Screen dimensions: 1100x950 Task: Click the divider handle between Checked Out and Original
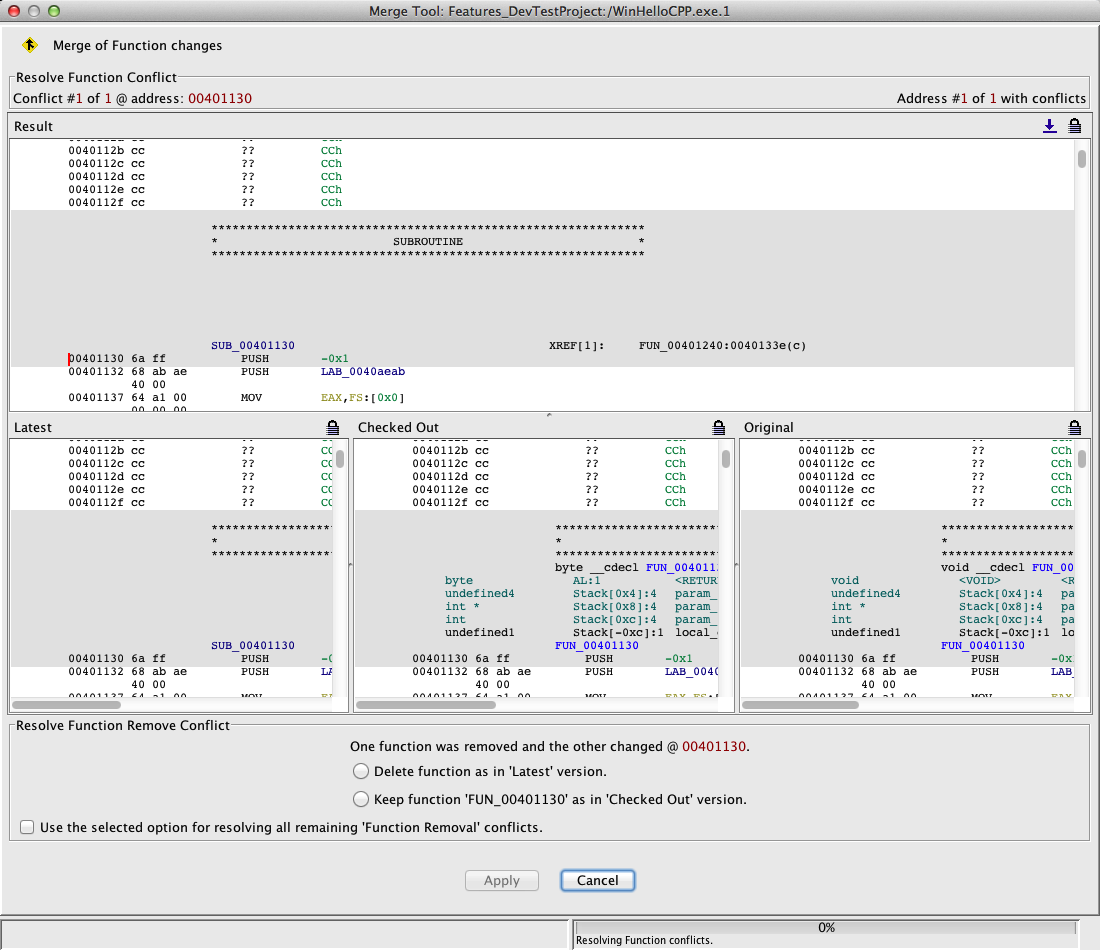pos(735,565)
